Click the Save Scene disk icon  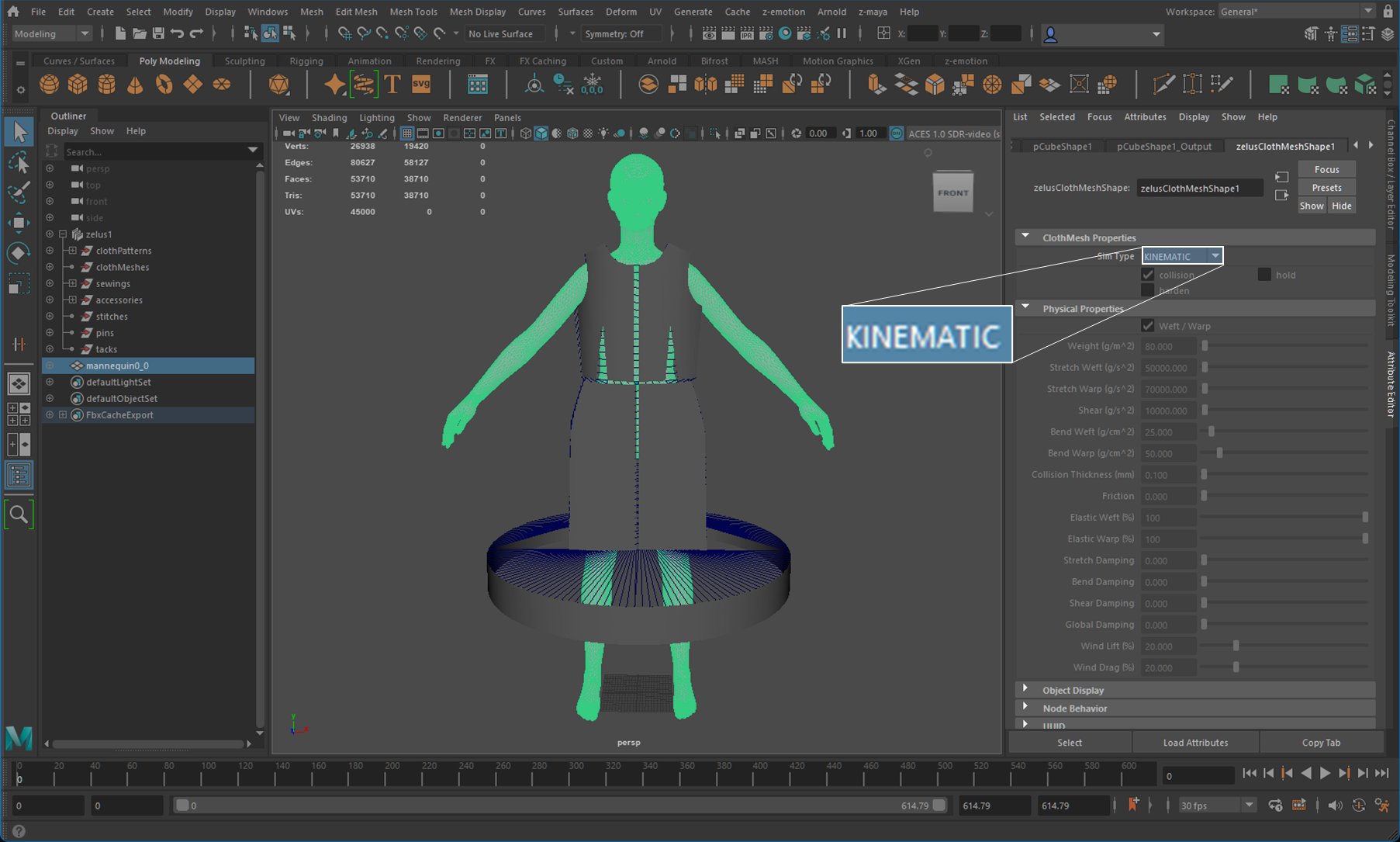click(158, 33)
